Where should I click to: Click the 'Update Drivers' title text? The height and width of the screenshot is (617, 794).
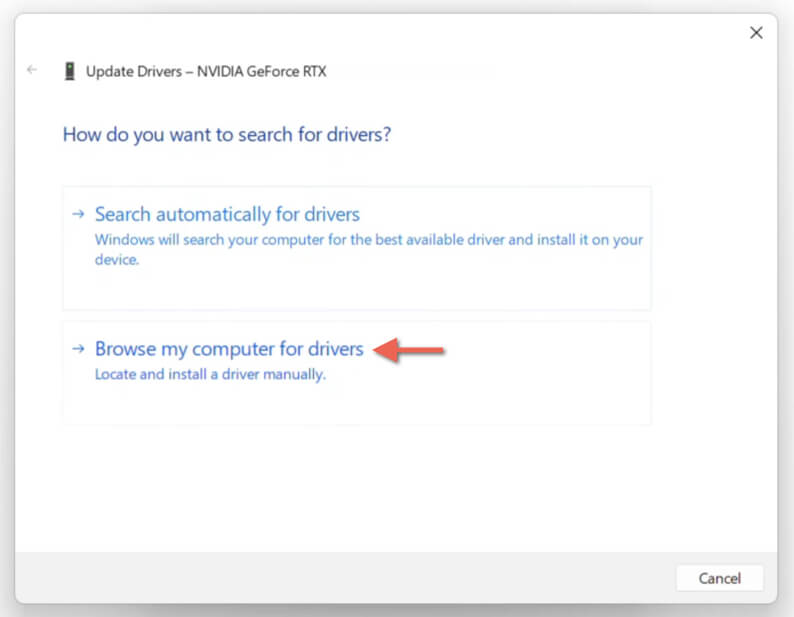(x=134, y=71)
